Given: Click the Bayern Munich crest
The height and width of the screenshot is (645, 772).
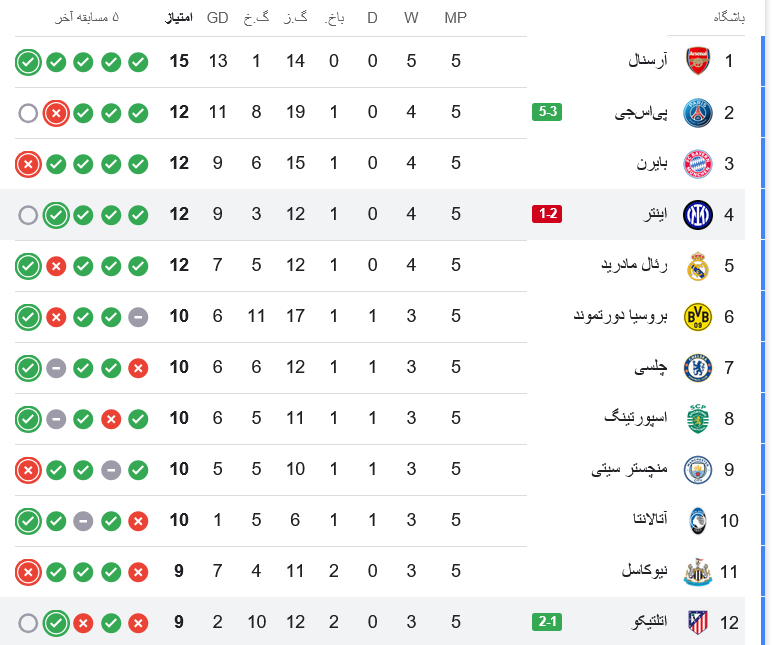Looking at the screenshot, I should pos(697,163).
